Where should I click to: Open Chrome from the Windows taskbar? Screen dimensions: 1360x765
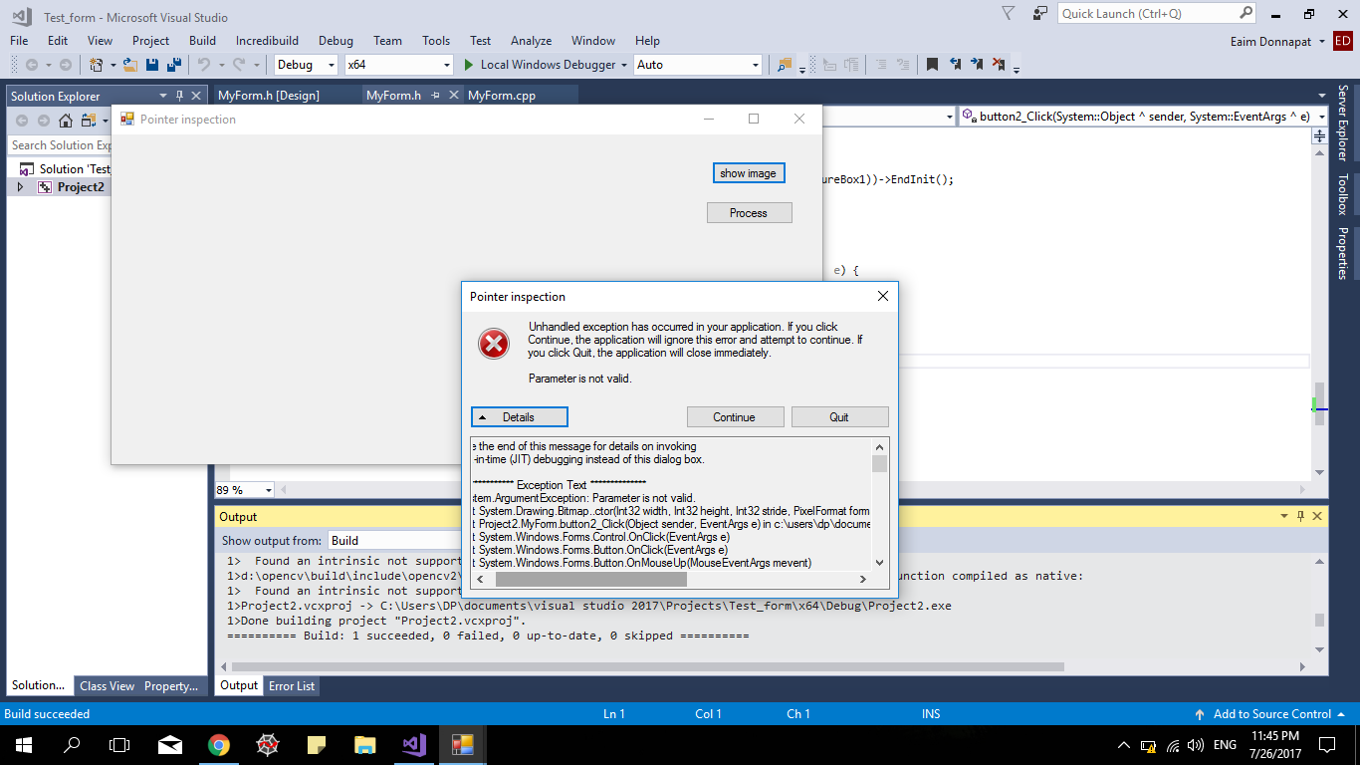218,745
